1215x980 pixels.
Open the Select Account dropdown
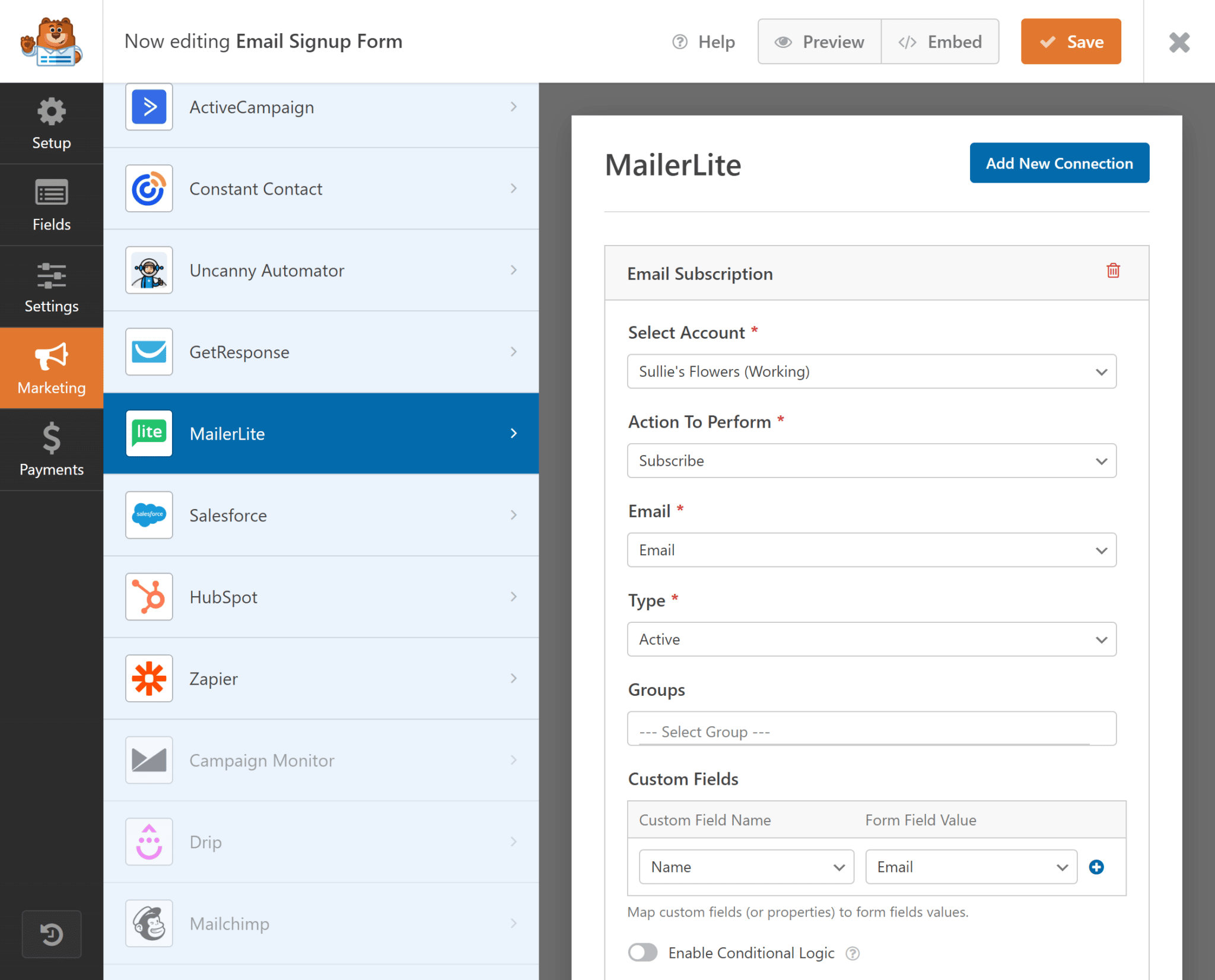tap(872, 371)
